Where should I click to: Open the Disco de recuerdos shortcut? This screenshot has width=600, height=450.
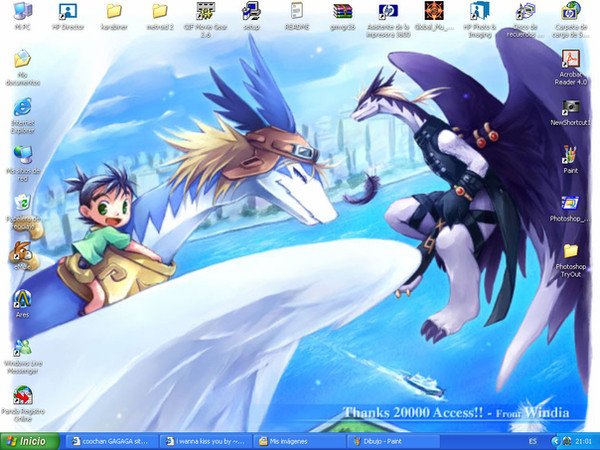[525, 11]
